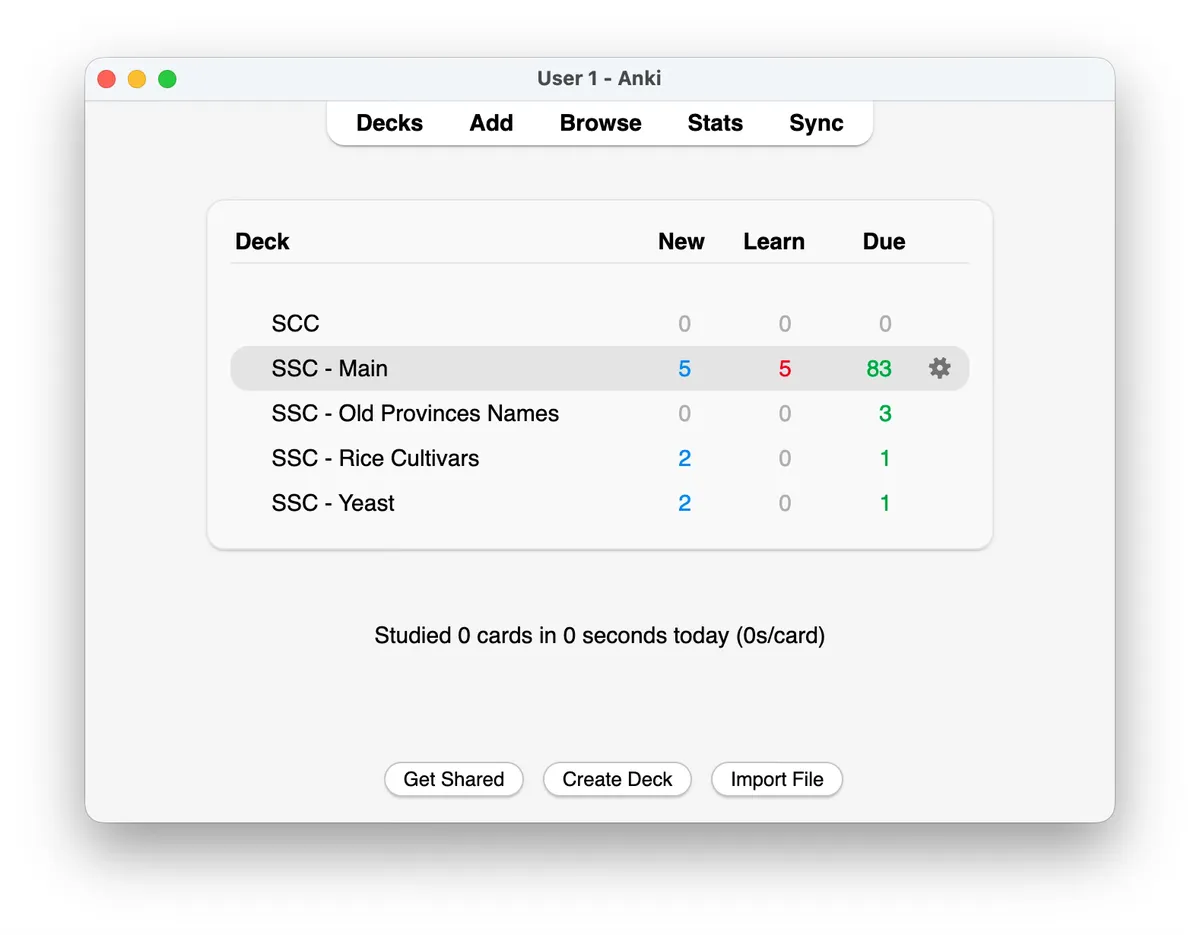Screen dimensions: 1200x935
Task: Sync the collection with AnkiWeb
Action: coord(816,123)
